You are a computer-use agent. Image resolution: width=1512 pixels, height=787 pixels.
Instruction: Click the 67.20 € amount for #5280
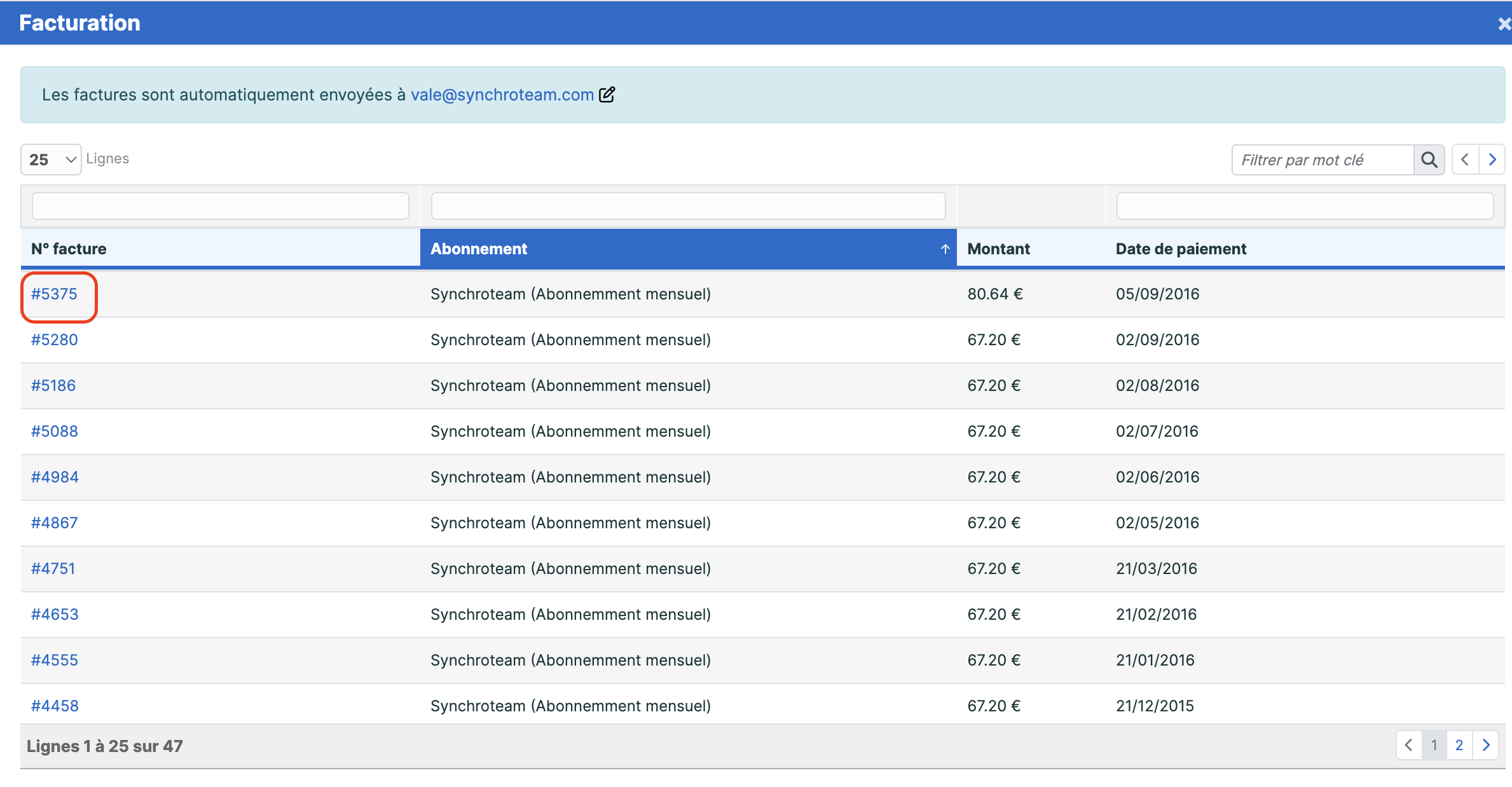click(x=994, y=340)
